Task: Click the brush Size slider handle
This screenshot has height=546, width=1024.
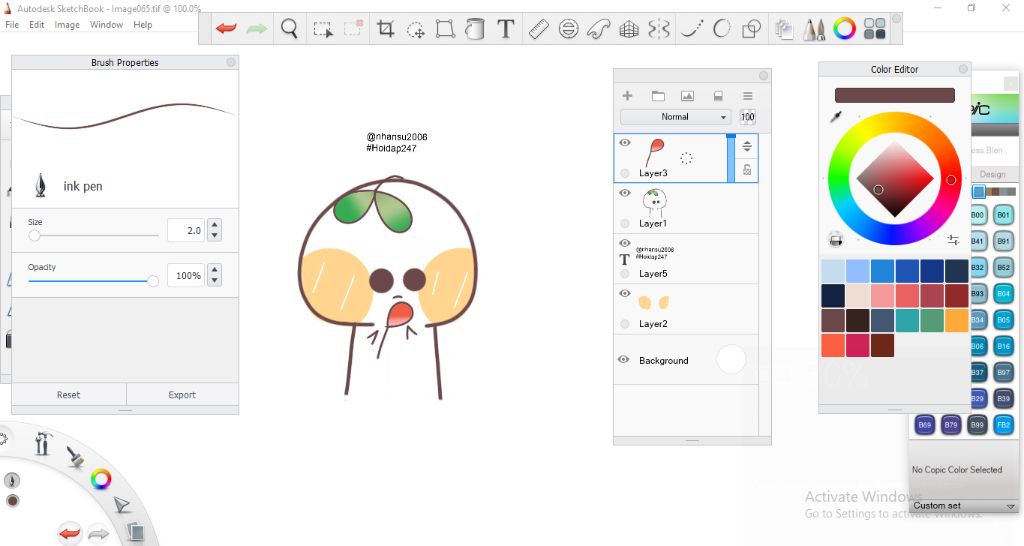Action: [34, 235]
